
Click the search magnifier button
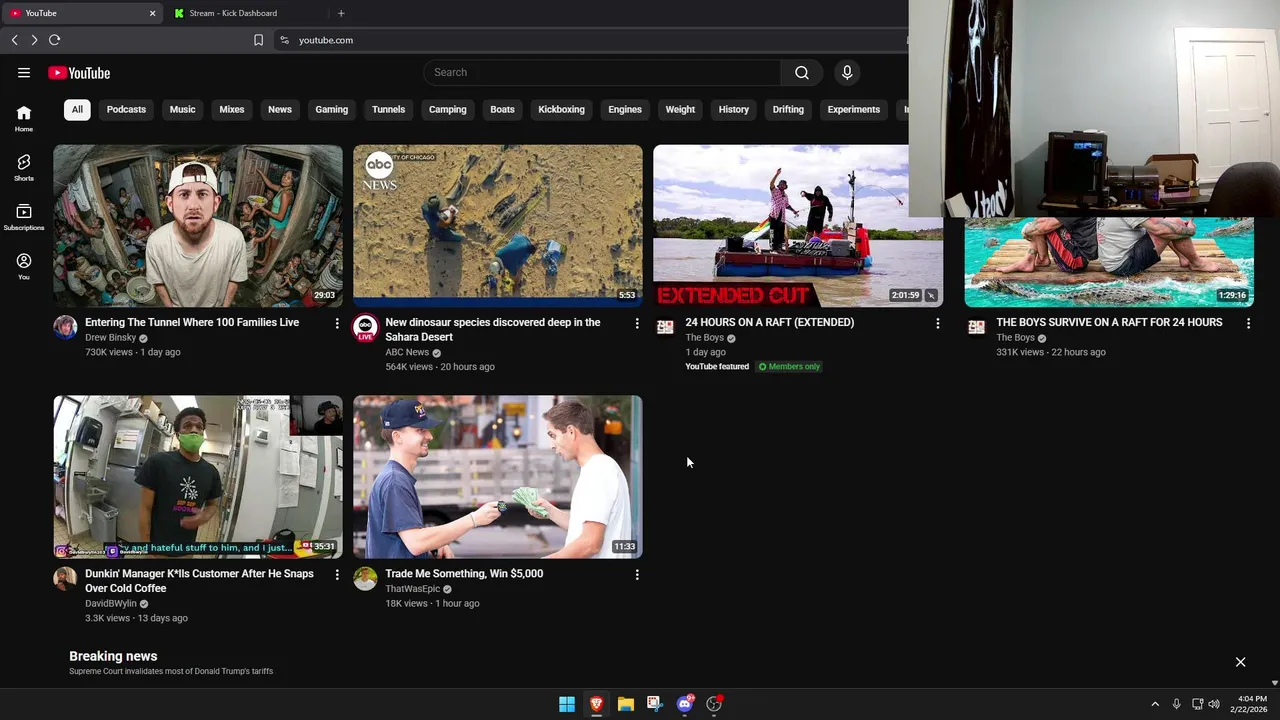[802, 72]
